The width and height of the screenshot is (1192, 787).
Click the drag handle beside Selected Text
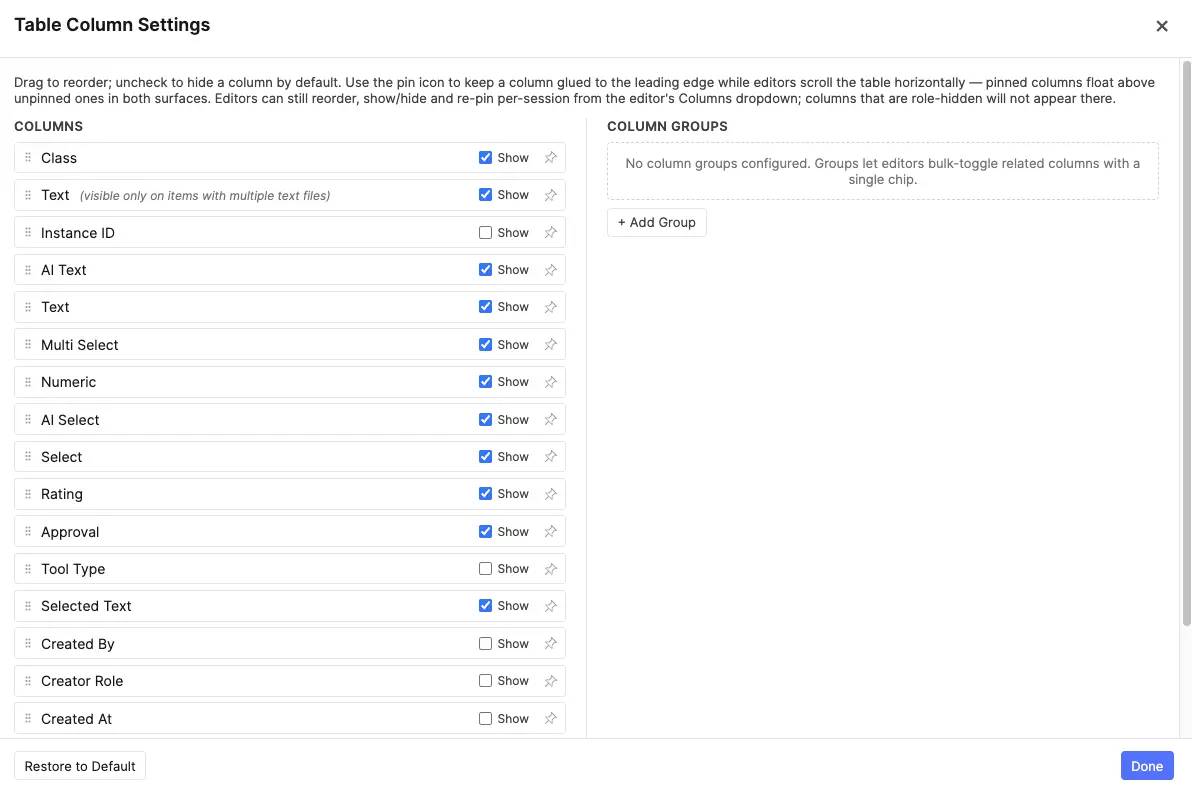pyautogui.click(x=27, y=606)
